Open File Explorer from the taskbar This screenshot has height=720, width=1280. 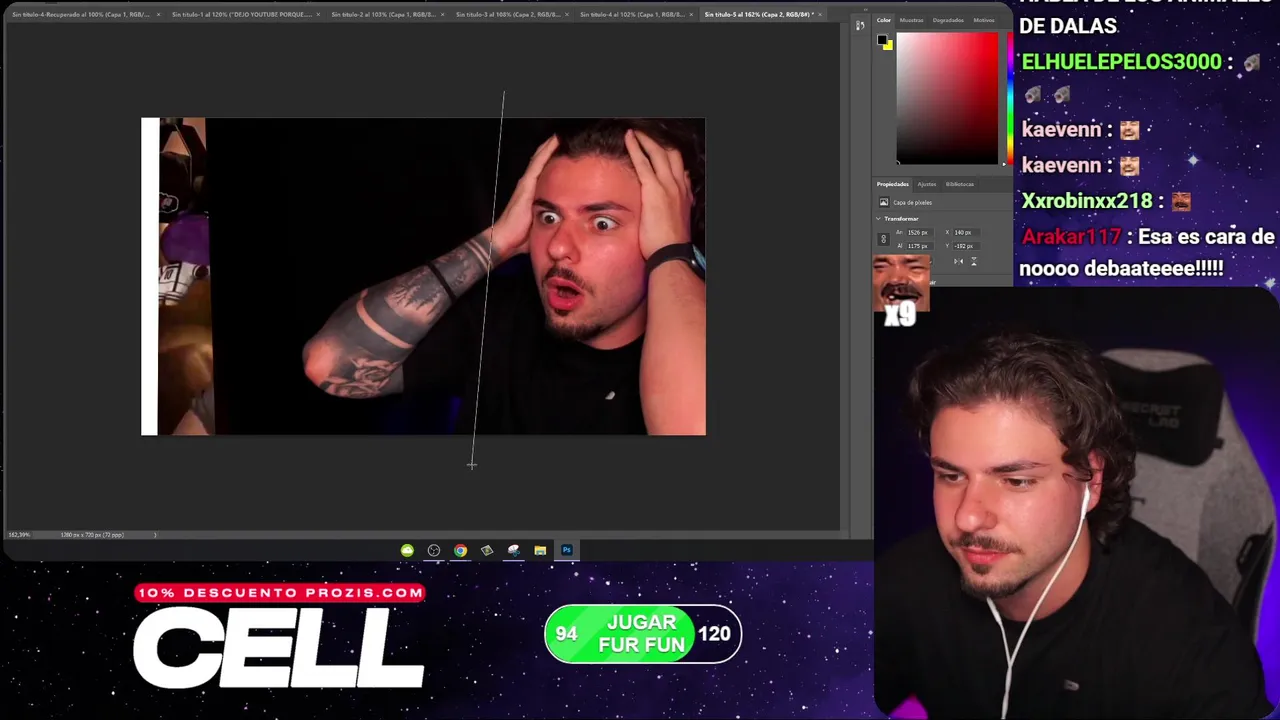coord(540,550)
